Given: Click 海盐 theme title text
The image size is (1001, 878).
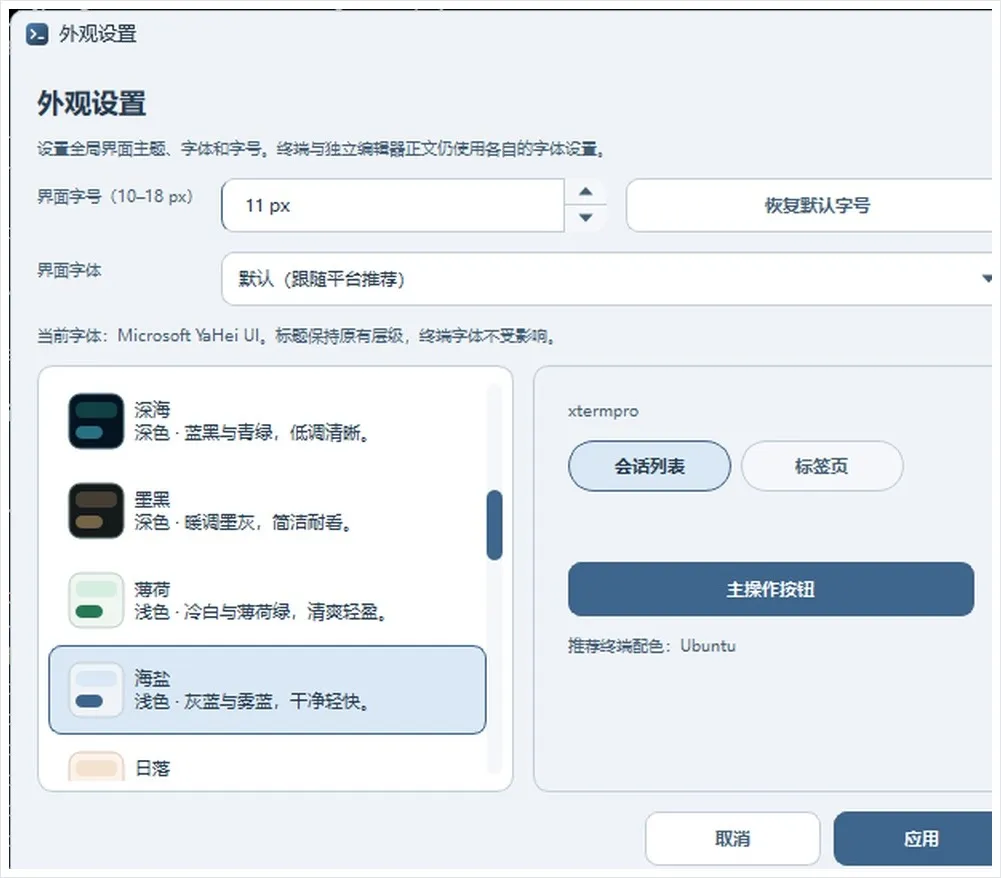Looking at the screenshot, I should (152, 678).
